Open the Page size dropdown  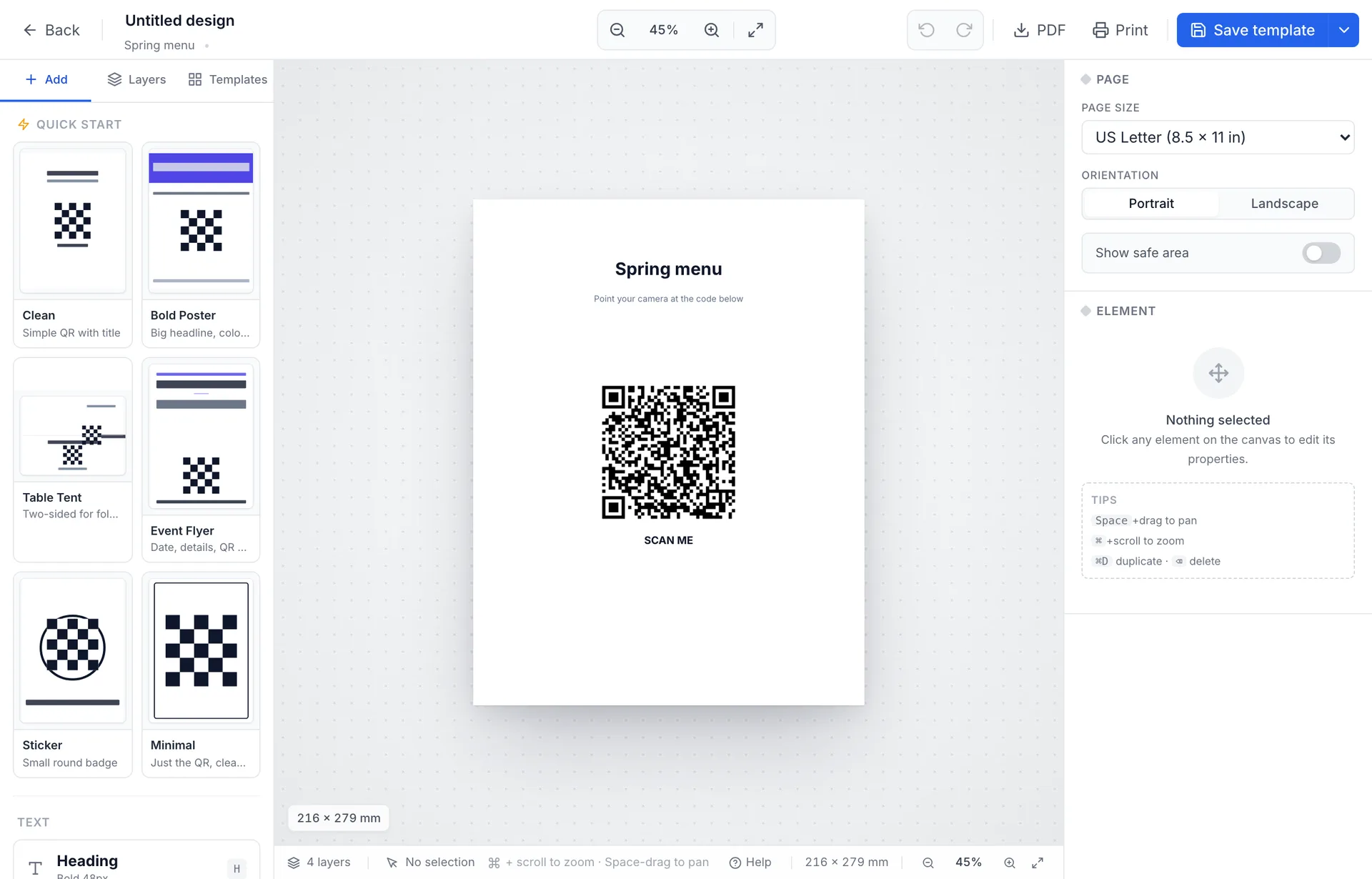coord(1218,137)
